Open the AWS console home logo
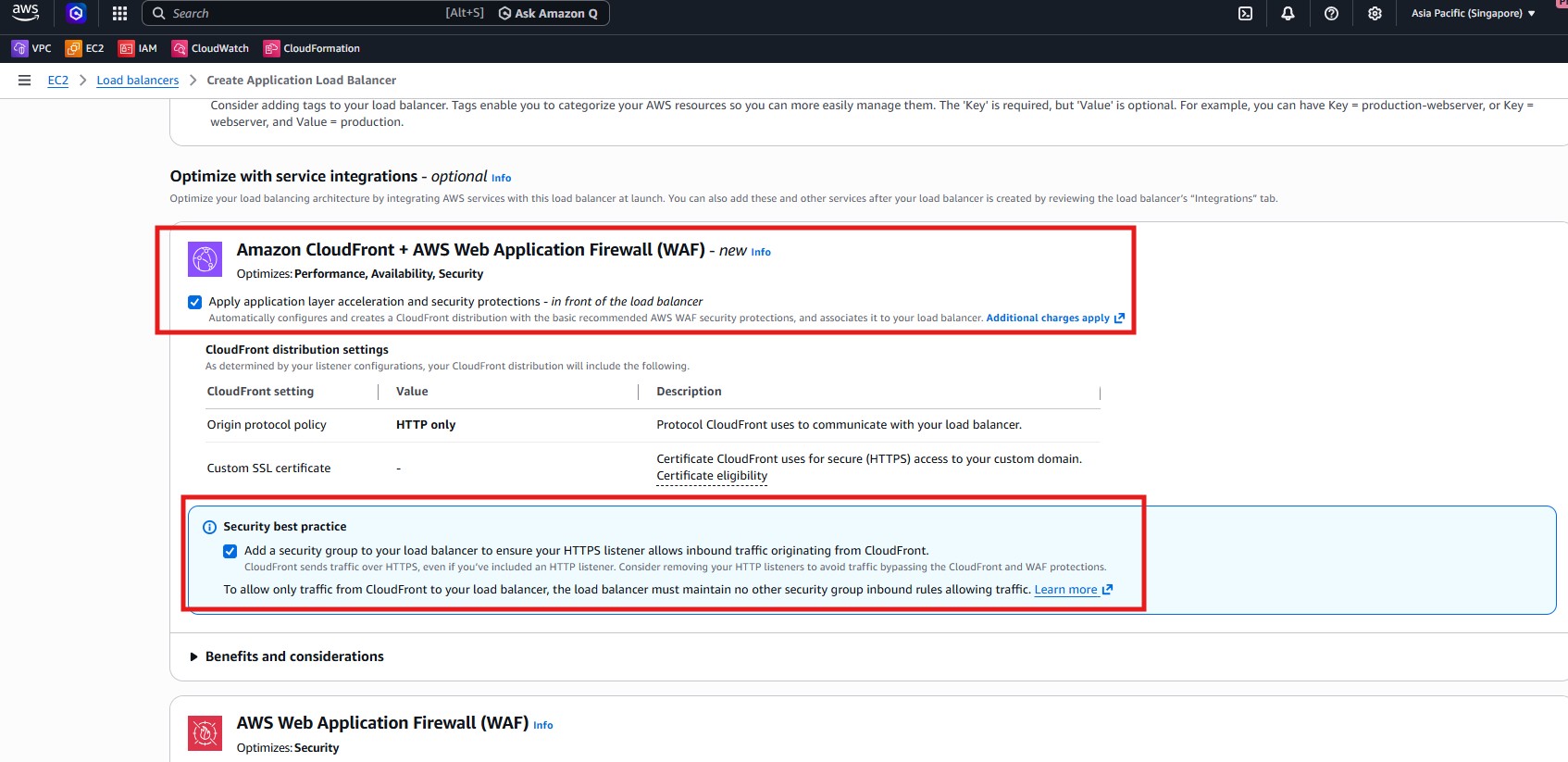Screen dimensions: 1568x762 click(x=25, y=13)
